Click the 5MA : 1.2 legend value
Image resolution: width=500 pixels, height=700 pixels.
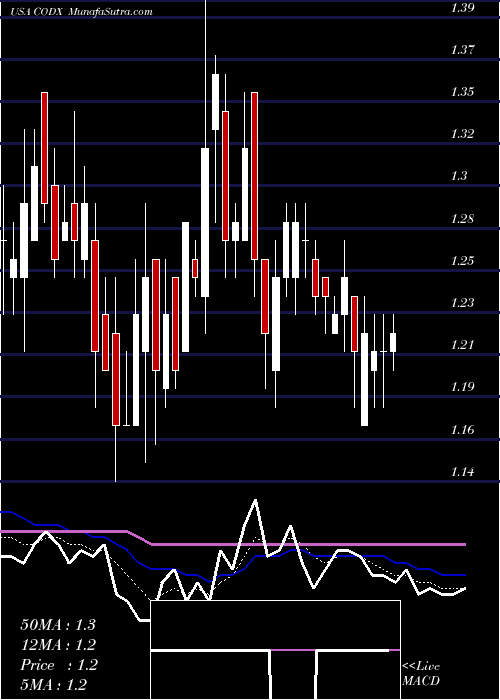[54, 685]
